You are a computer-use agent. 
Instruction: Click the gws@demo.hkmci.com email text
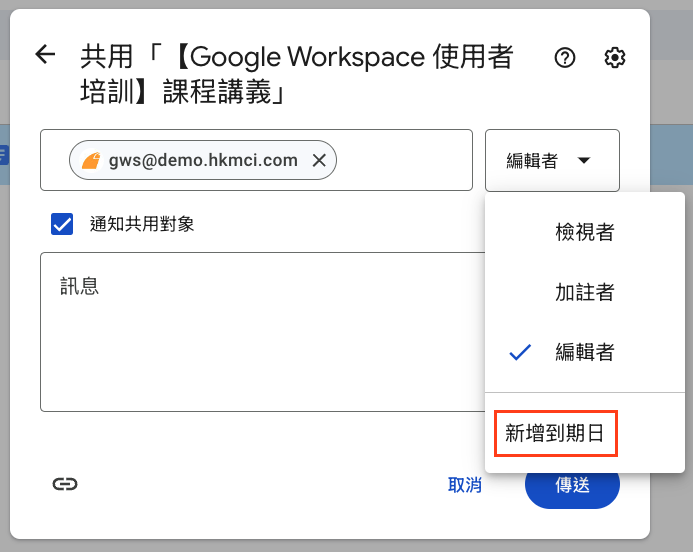coord(203,160)
